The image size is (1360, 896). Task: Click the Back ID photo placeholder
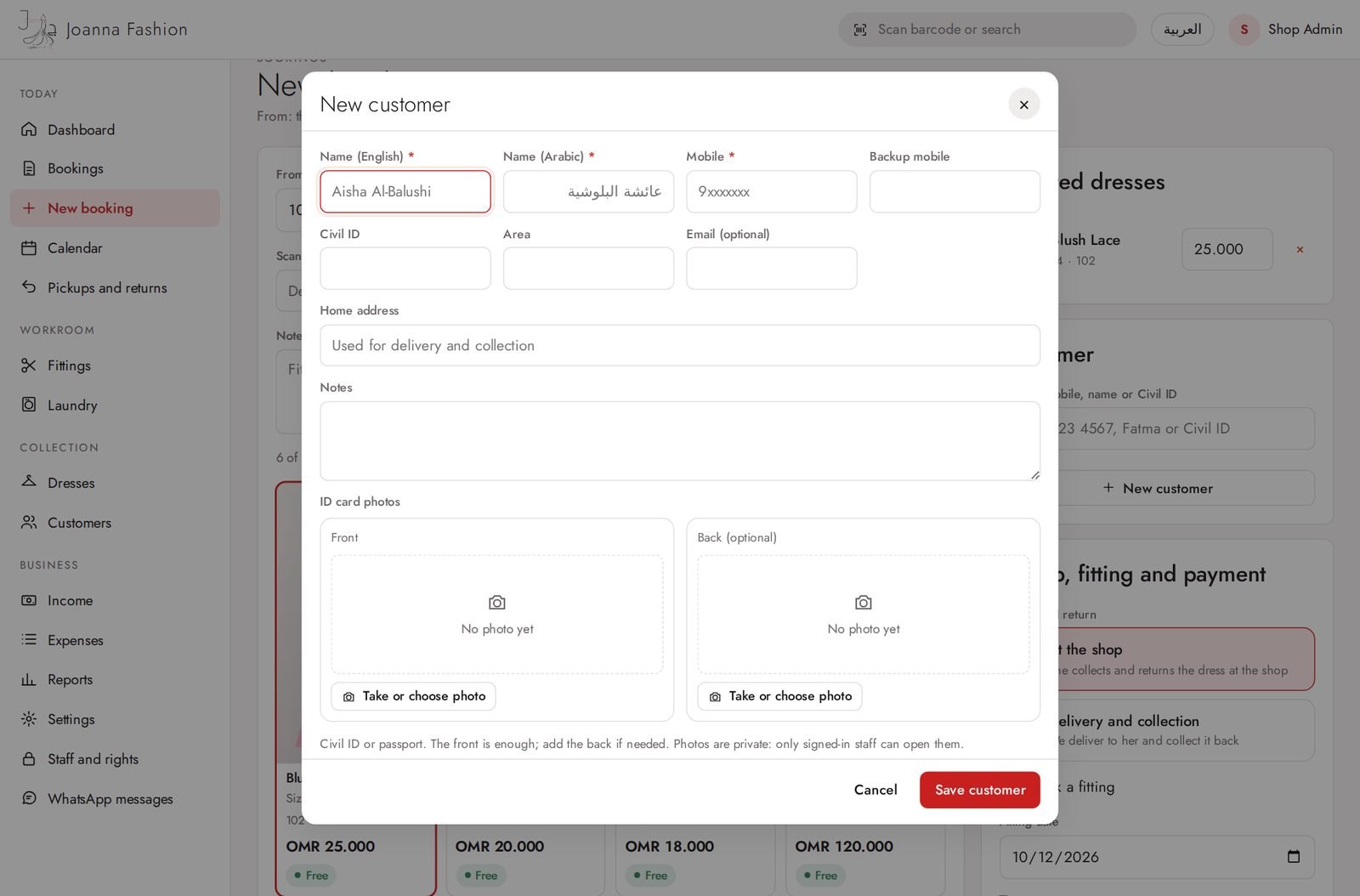tap(863, 615)
